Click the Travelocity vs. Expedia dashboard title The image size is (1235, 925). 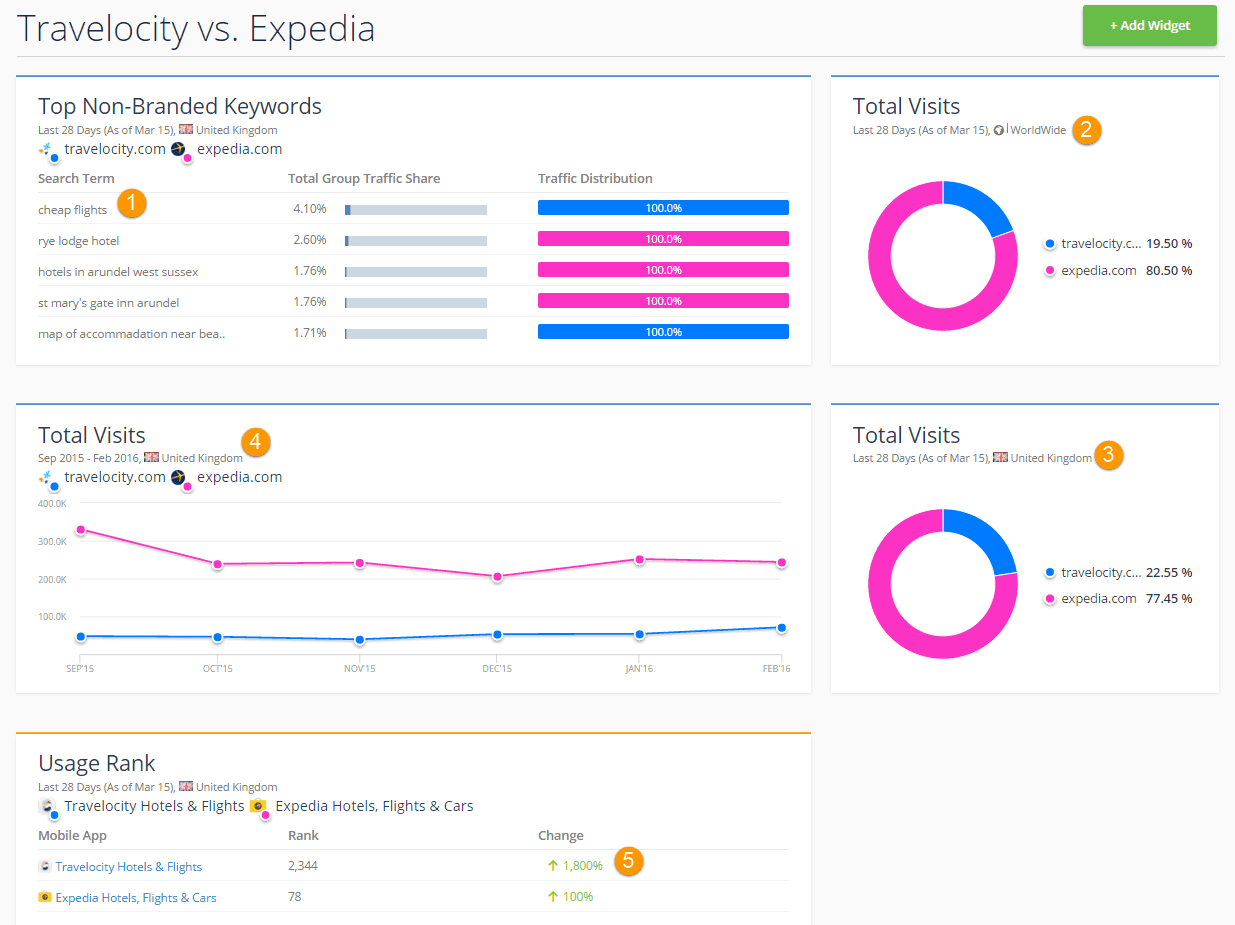pos(197,29)
